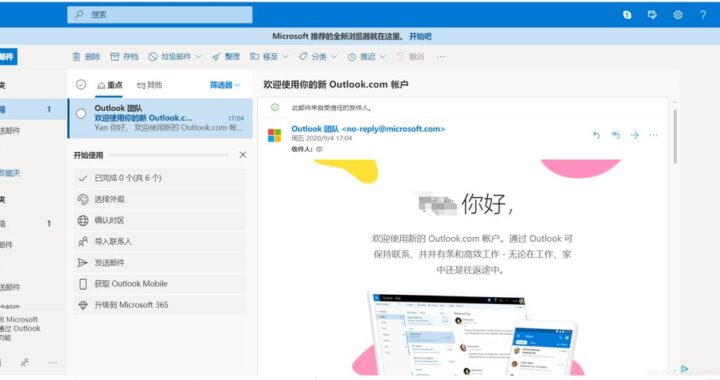Screen dimensions: 720x380
Task: Close the 开始使用 getting started panel
Action: point(243,155)
